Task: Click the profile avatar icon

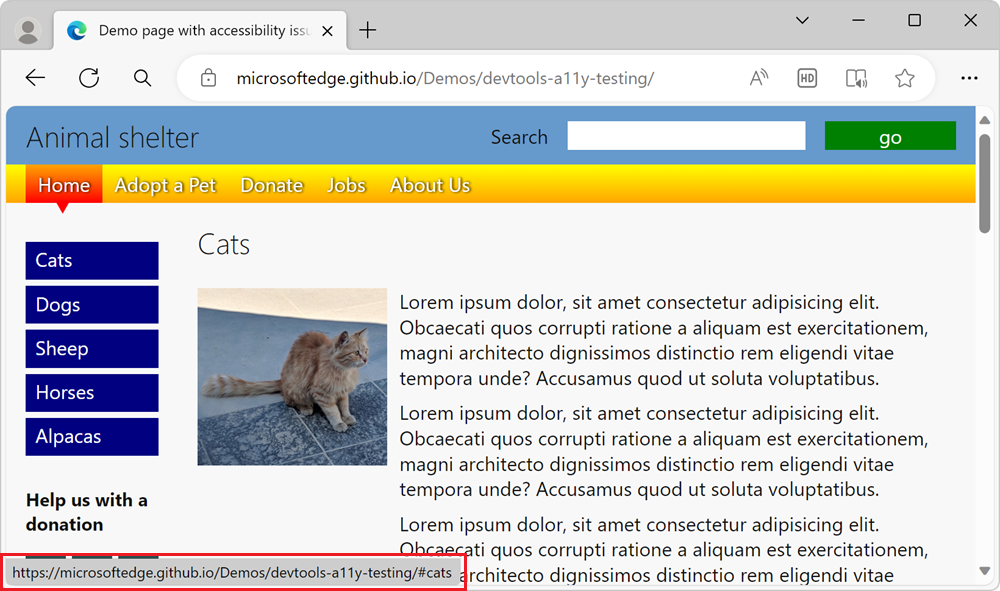Action: coord(27,31)
